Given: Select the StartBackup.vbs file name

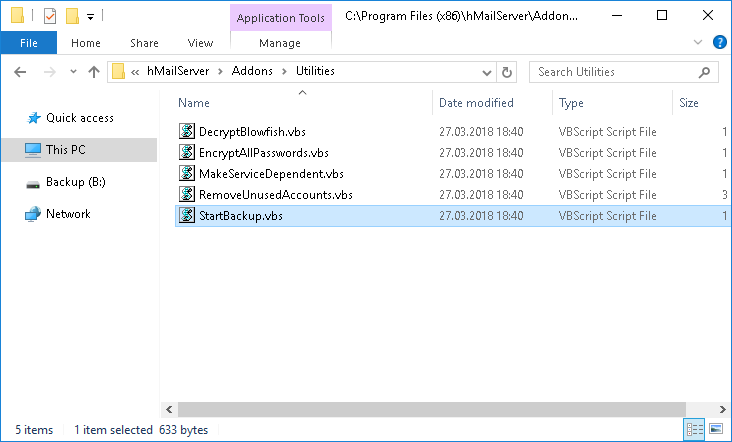Looking at the screenshot, I should (241, 216).
